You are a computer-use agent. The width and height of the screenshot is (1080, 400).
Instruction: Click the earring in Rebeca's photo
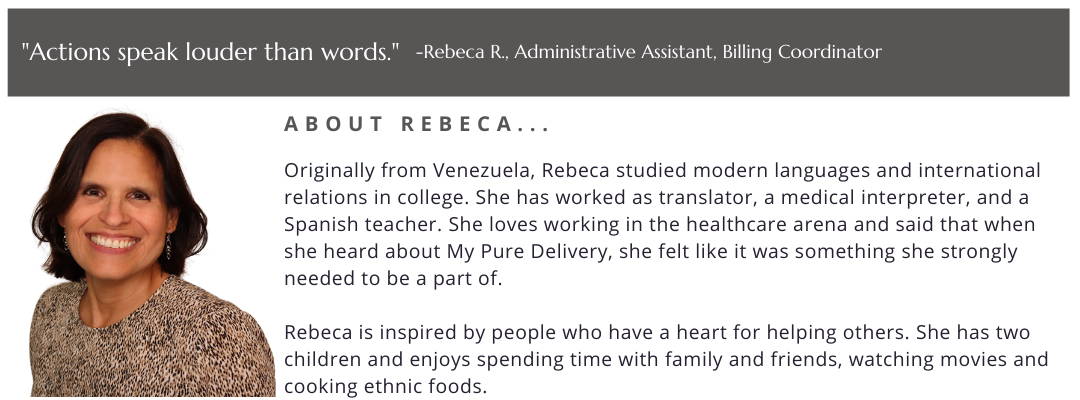coord(168,247)
